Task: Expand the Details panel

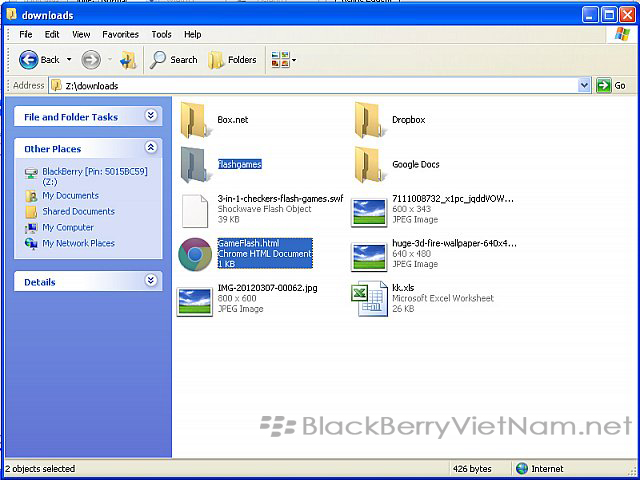Action: point(151,280)
